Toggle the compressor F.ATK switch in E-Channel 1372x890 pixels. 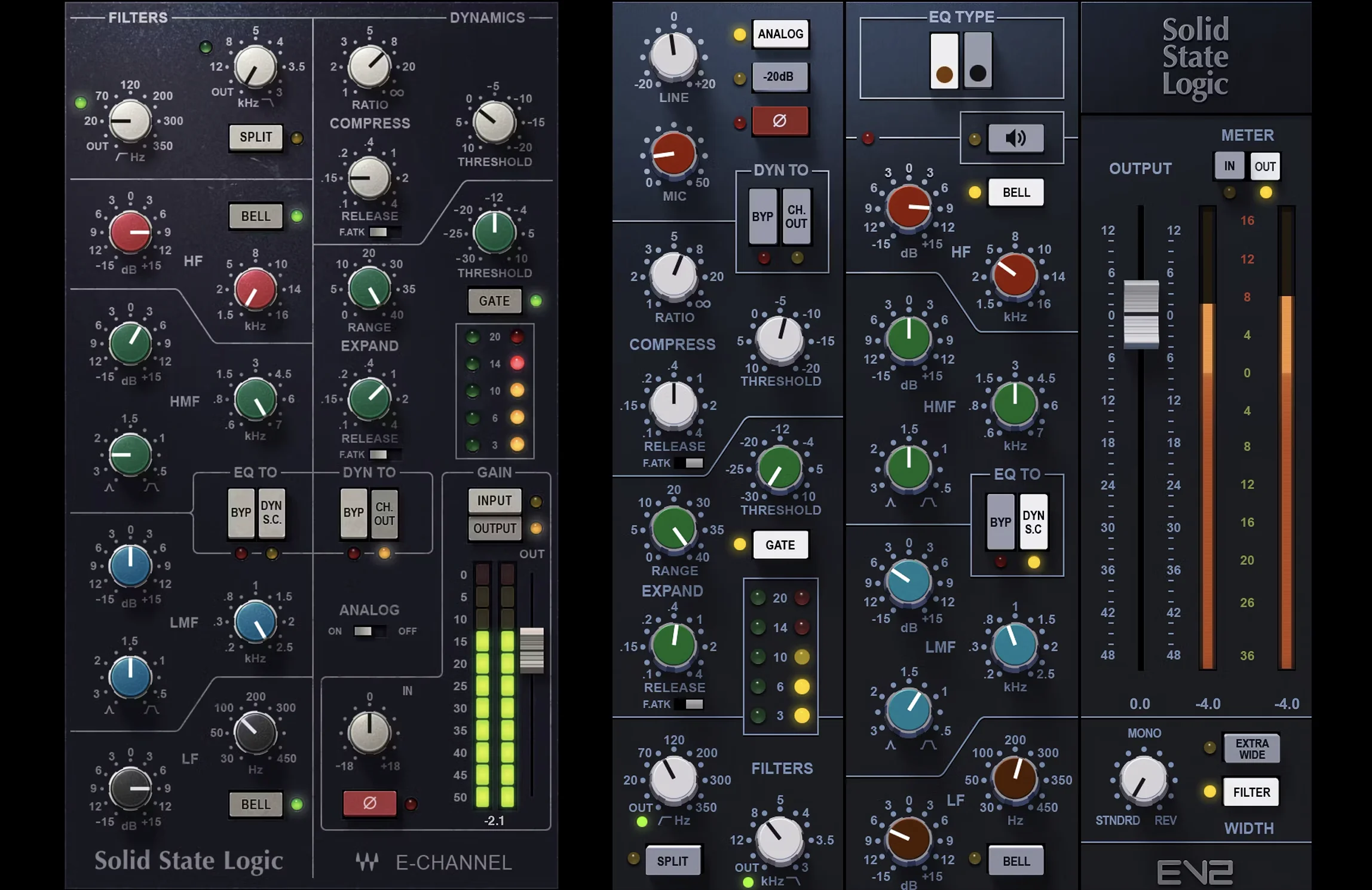(385, 232)
